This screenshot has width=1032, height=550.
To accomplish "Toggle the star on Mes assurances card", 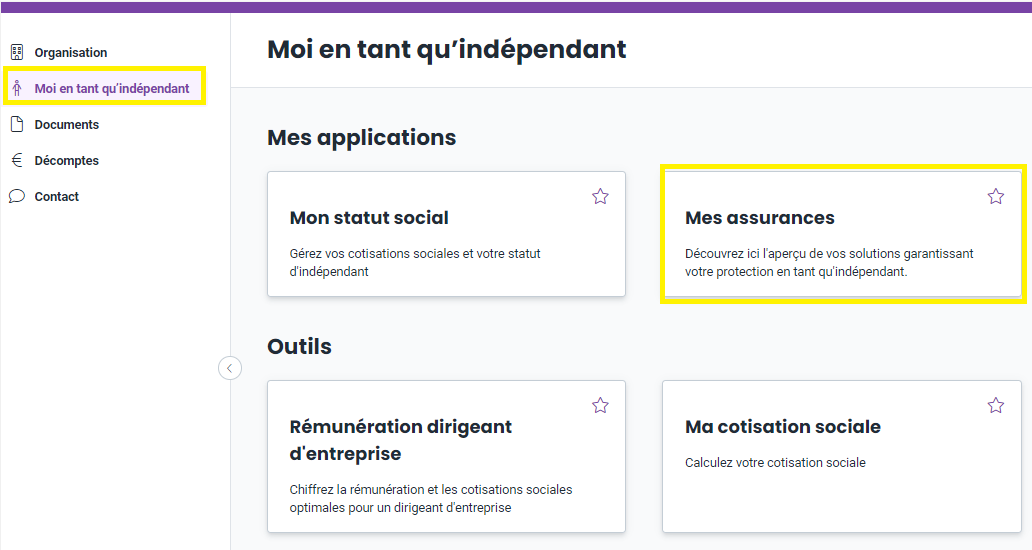I will [996, 196].
